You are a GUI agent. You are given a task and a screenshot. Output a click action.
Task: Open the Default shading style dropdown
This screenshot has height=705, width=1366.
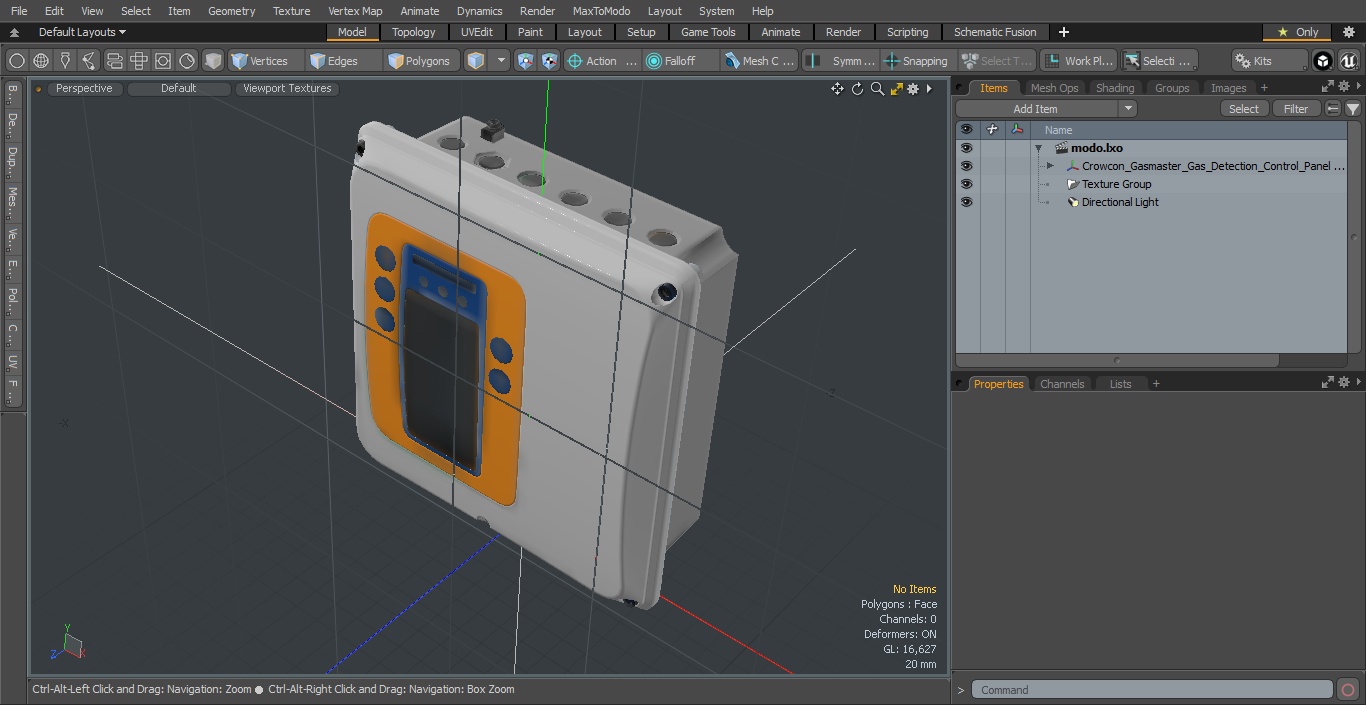click(x=178, y=88)
